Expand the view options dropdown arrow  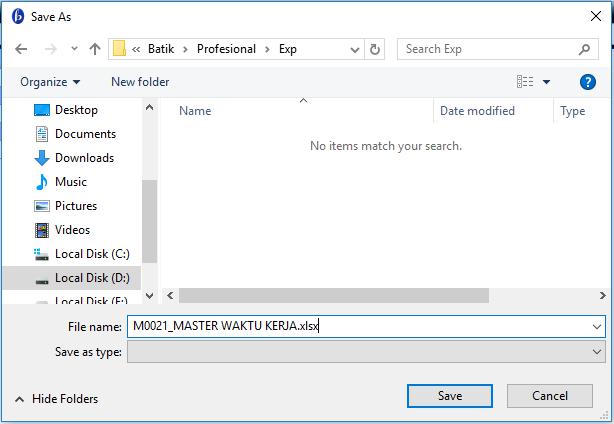pyautogui.click(x=547, y=82)
